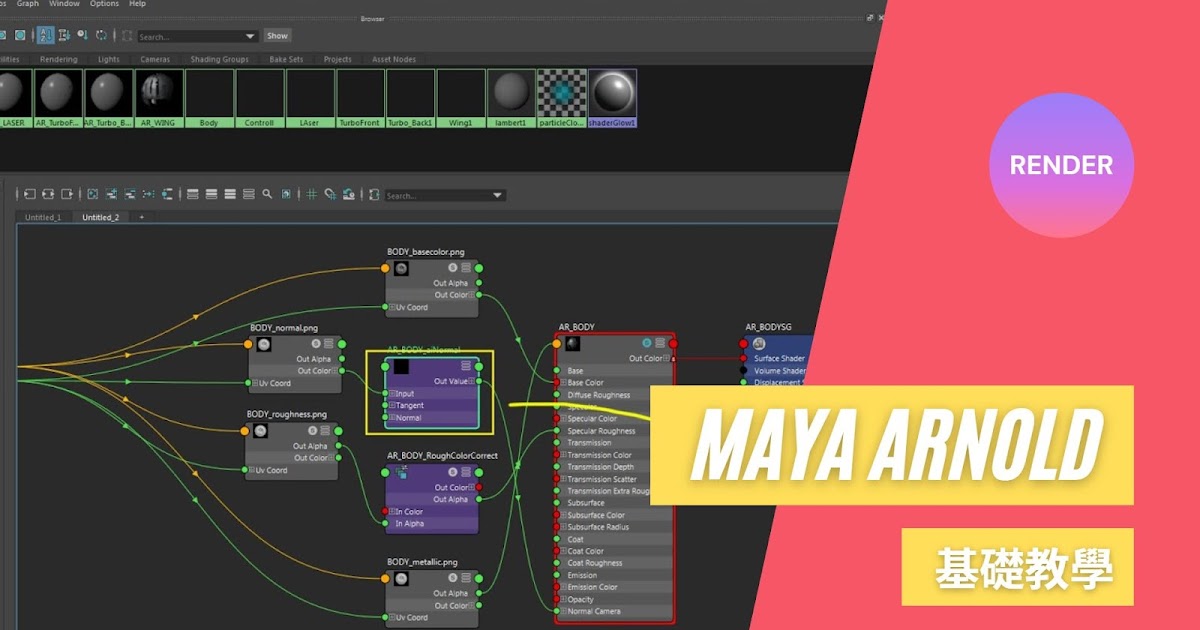Screen dimensions: 1200x630
Task: Add a new graph tab with plus
Action: click(x=141, y=217)
